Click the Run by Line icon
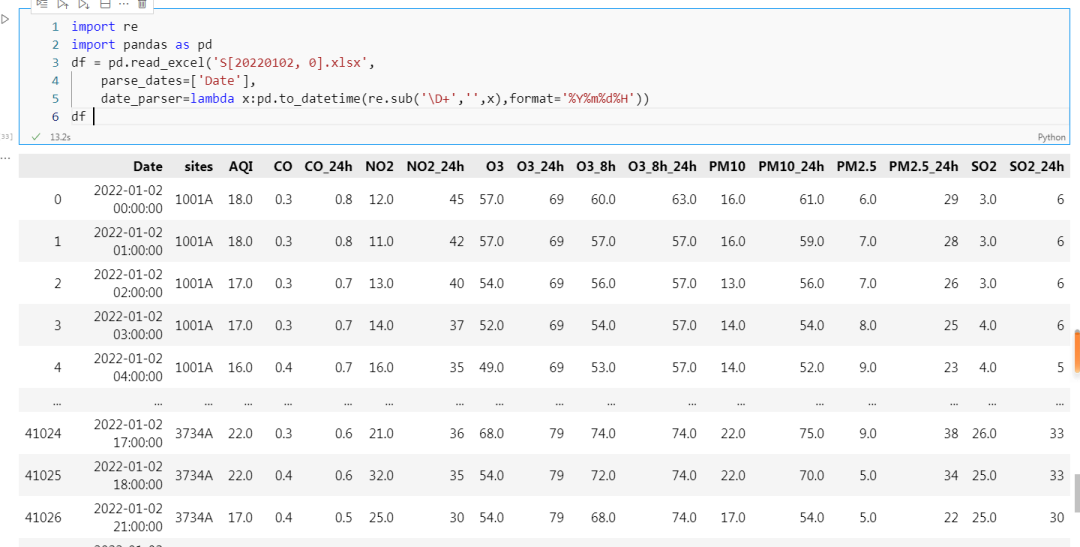The width and height of the screenshot is (1080, 547). point(41,4)
